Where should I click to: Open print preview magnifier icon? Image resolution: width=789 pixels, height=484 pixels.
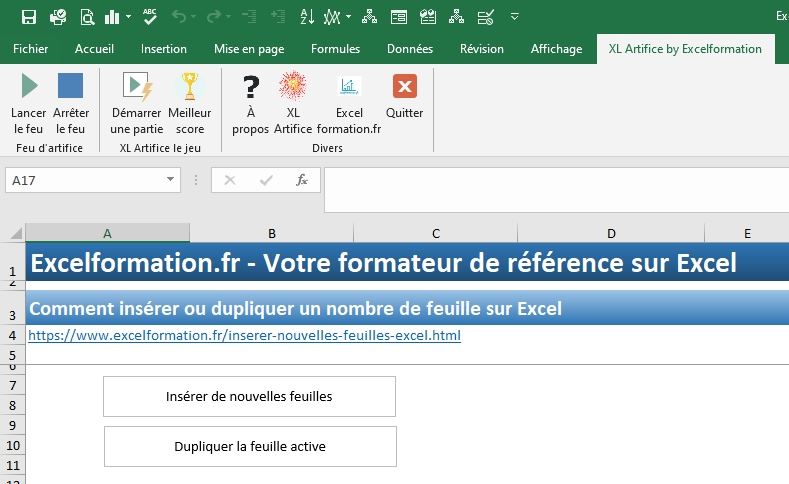coord(87,17)
